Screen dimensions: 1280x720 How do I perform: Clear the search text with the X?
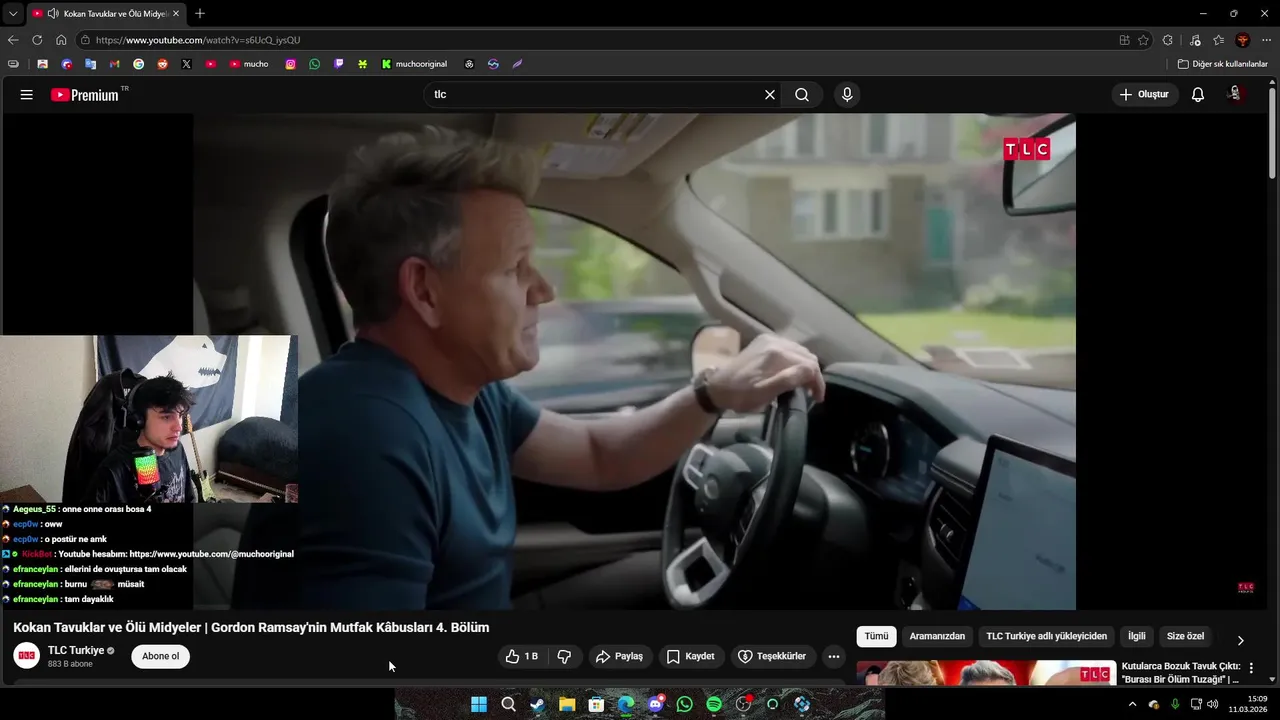[770, 95]
